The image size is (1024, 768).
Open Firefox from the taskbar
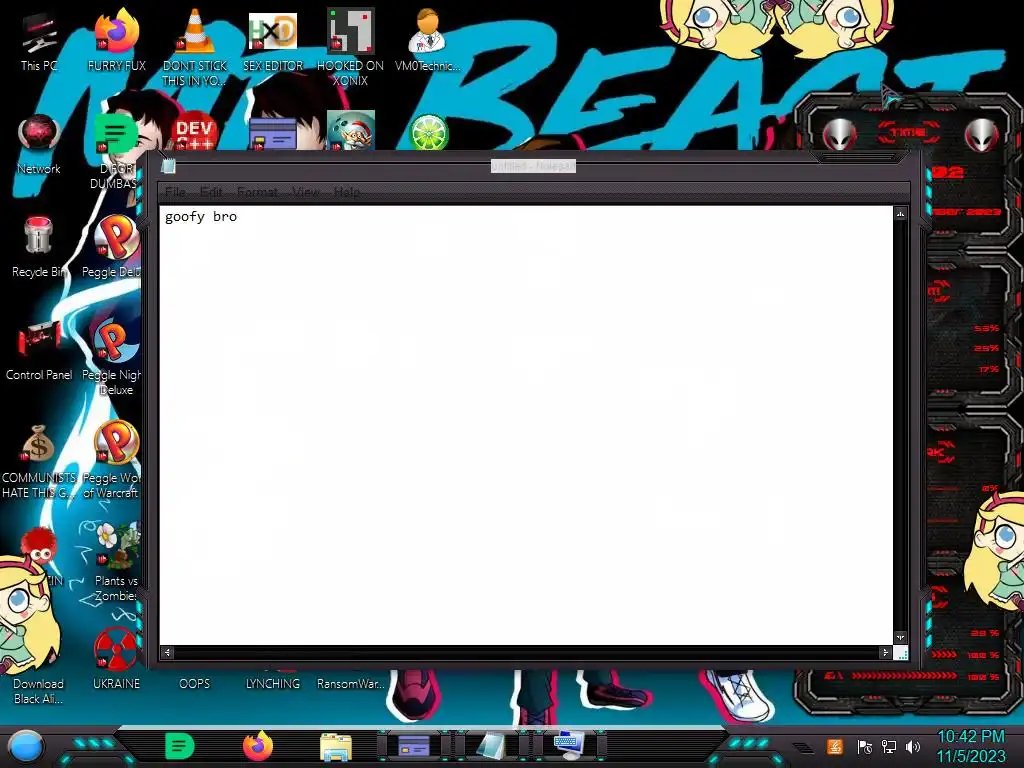[258, 746]
